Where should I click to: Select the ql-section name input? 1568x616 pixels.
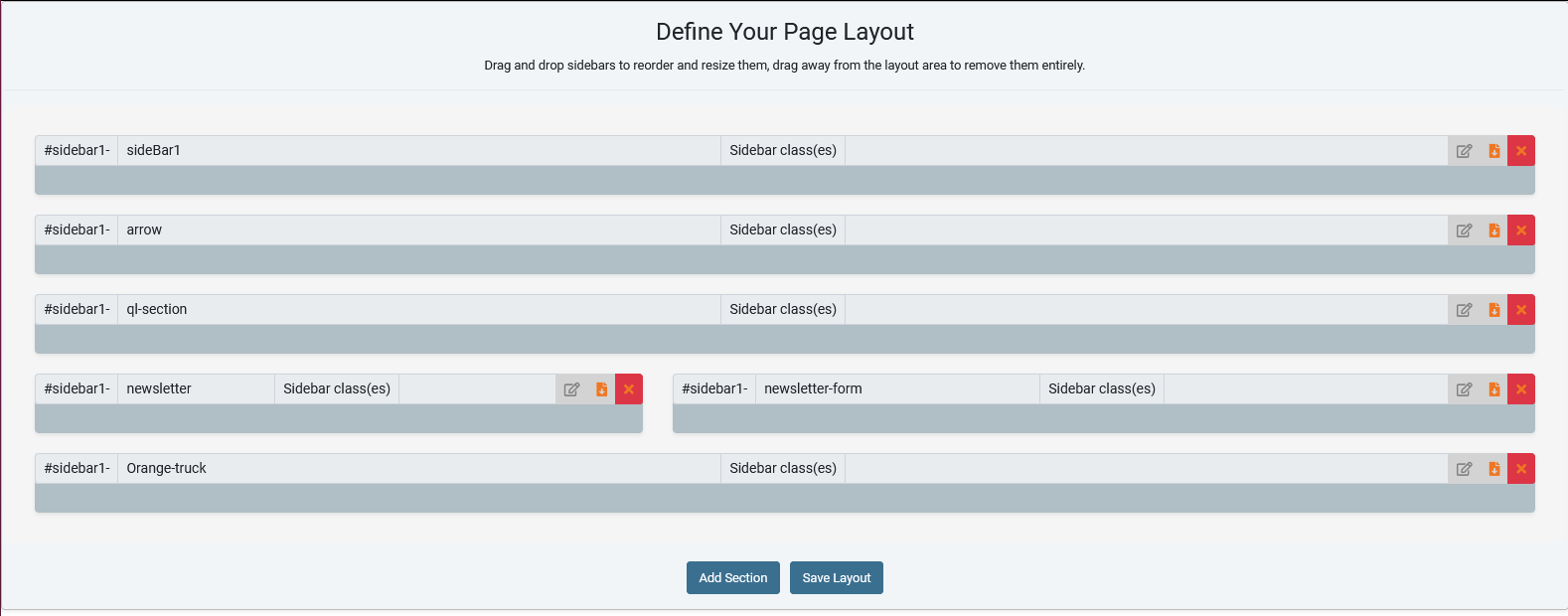(x=419, y=310)
